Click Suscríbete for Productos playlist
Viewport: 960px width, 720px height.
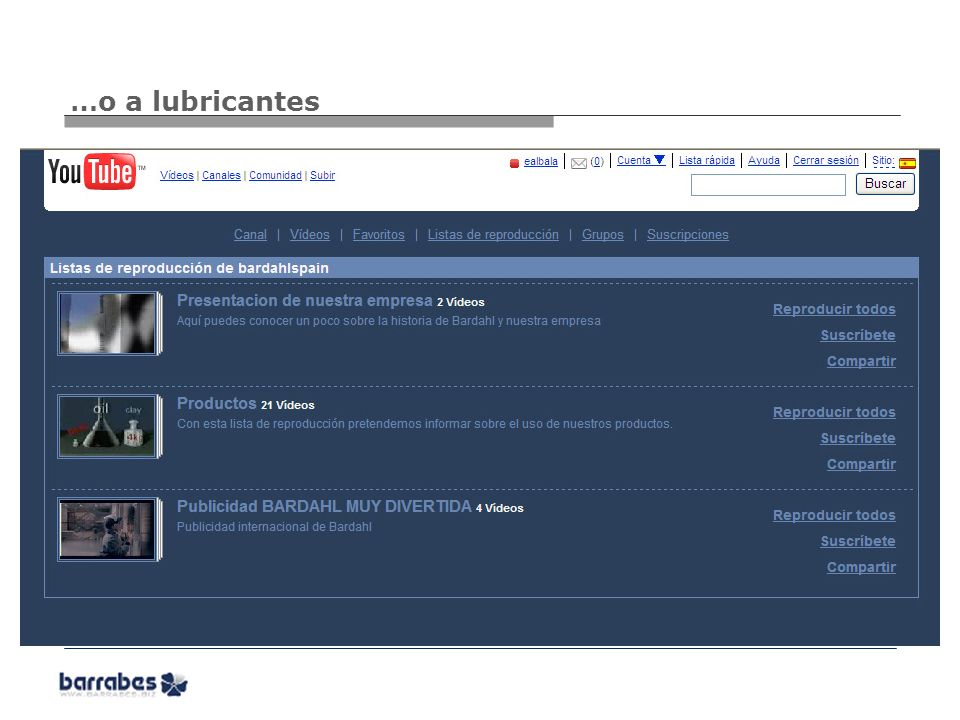(858, 438)
